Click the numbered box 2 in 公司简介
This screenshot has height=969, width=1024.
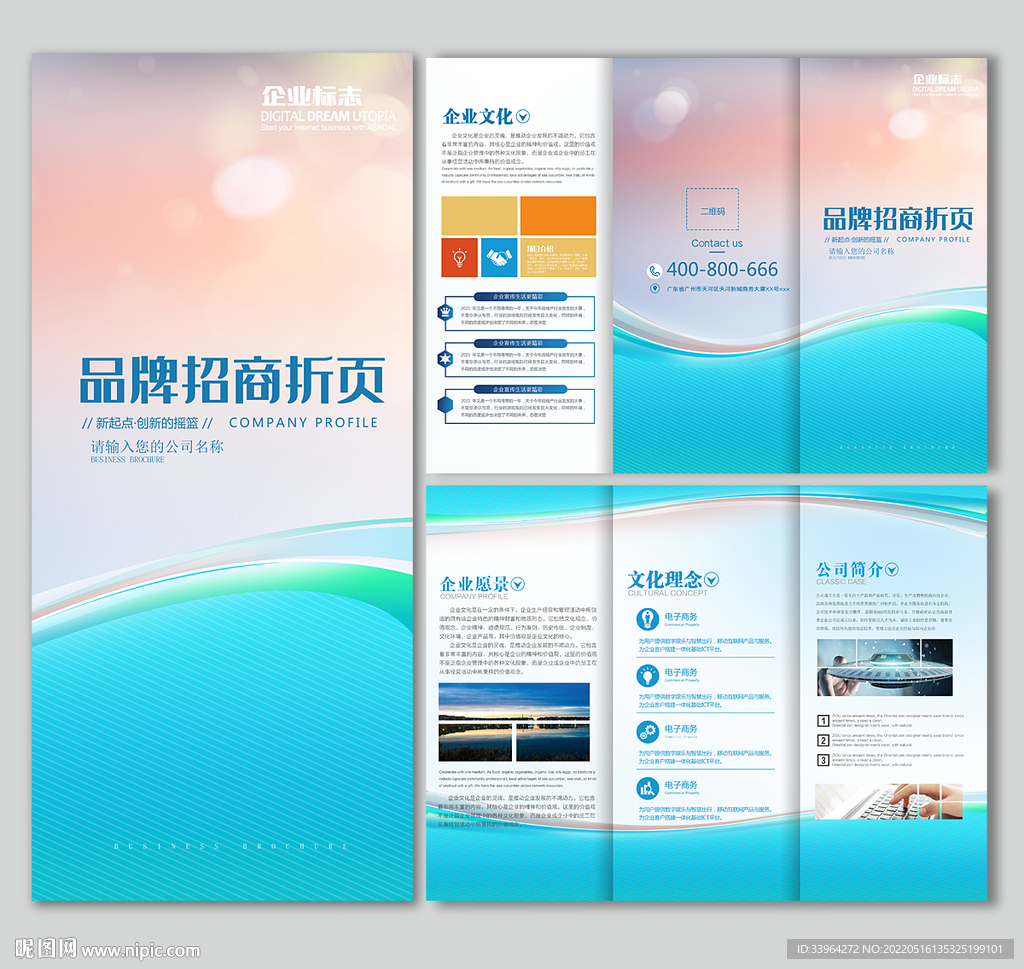(x=823, y=740)
